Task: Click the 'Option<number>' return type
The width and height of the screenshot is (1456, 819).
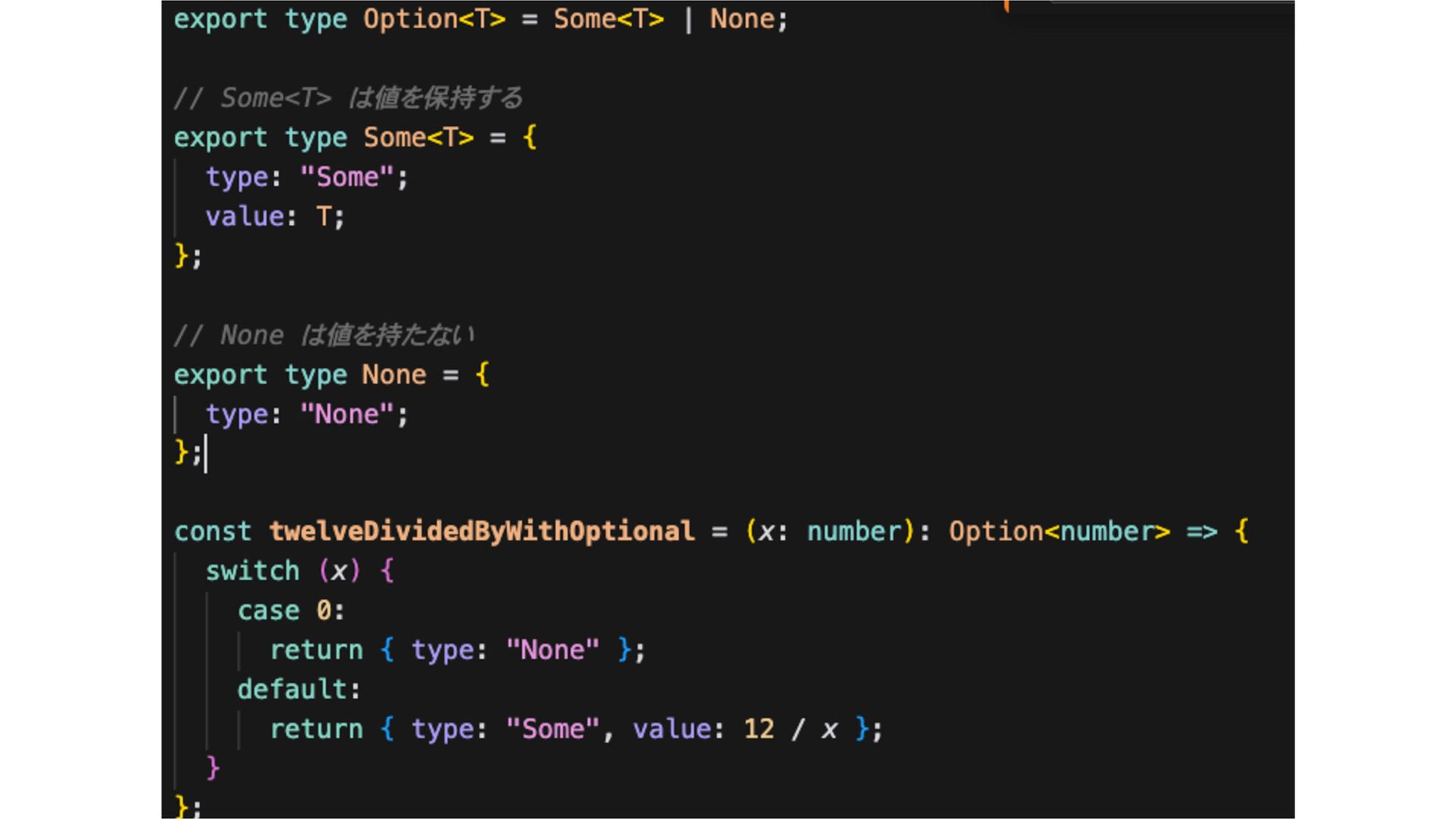Action: click(x=1059, y=532)
